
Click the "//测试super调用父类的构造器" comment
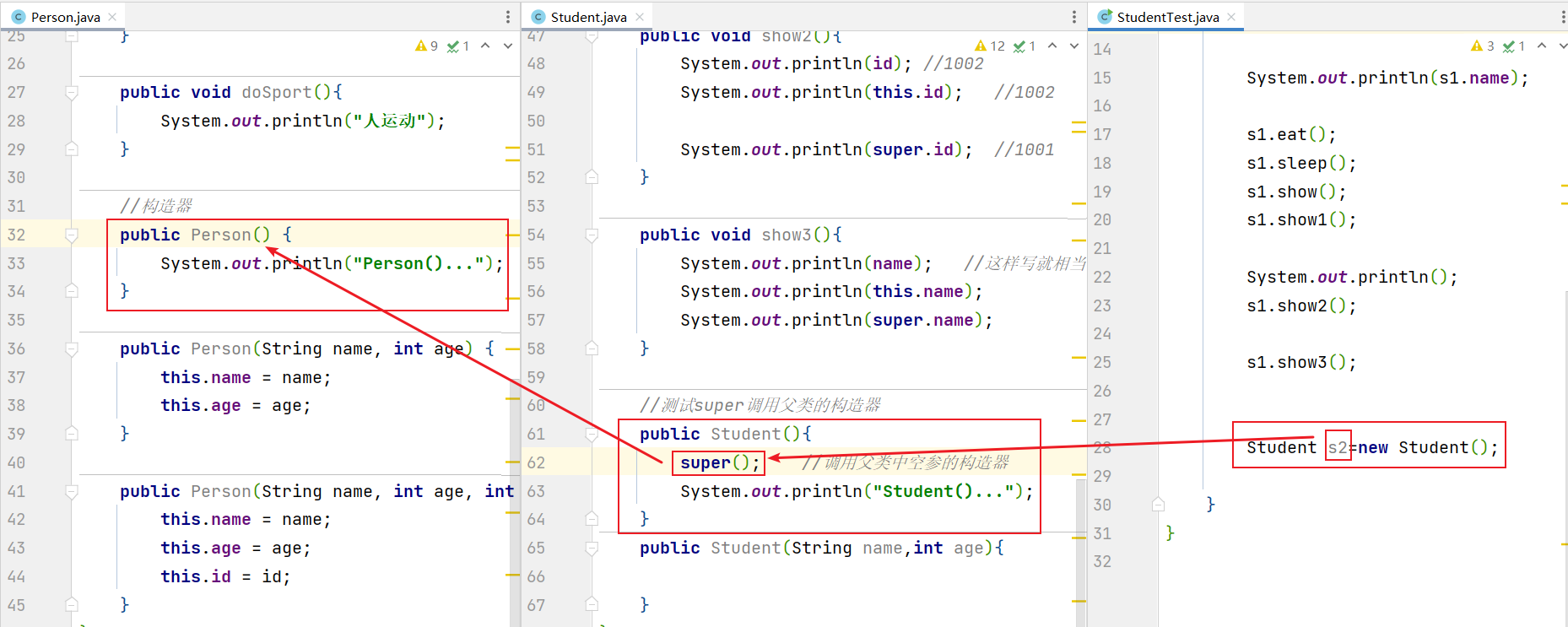pos(760,405)
